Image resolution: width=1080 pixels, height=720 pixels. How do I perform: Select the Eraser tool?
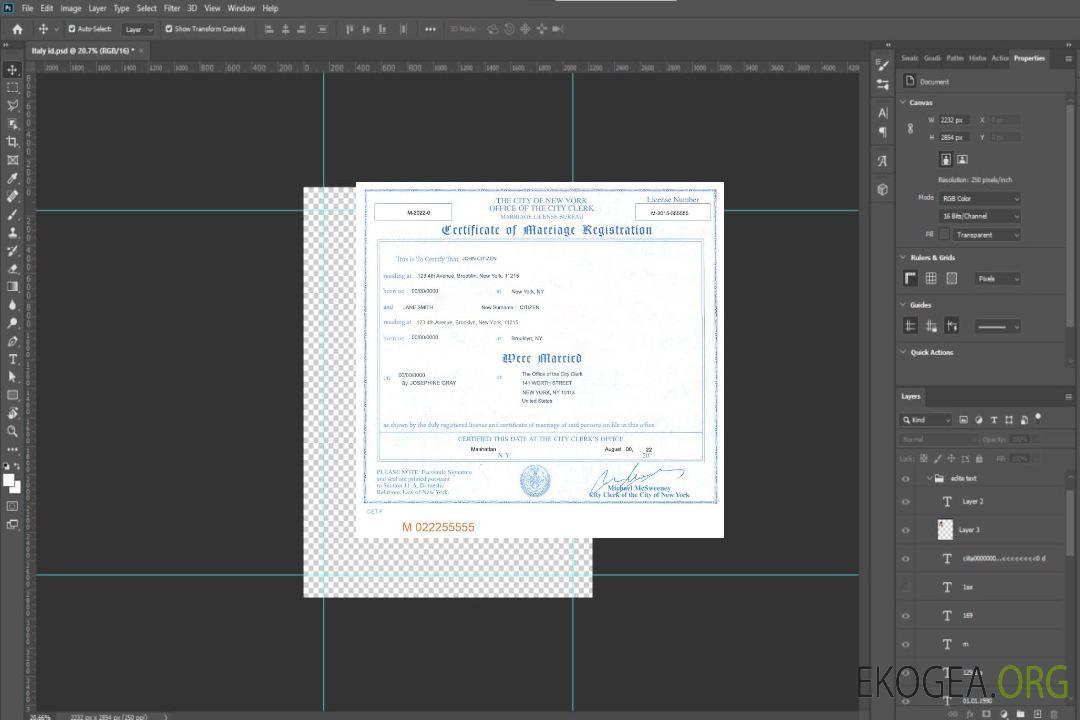12,269
